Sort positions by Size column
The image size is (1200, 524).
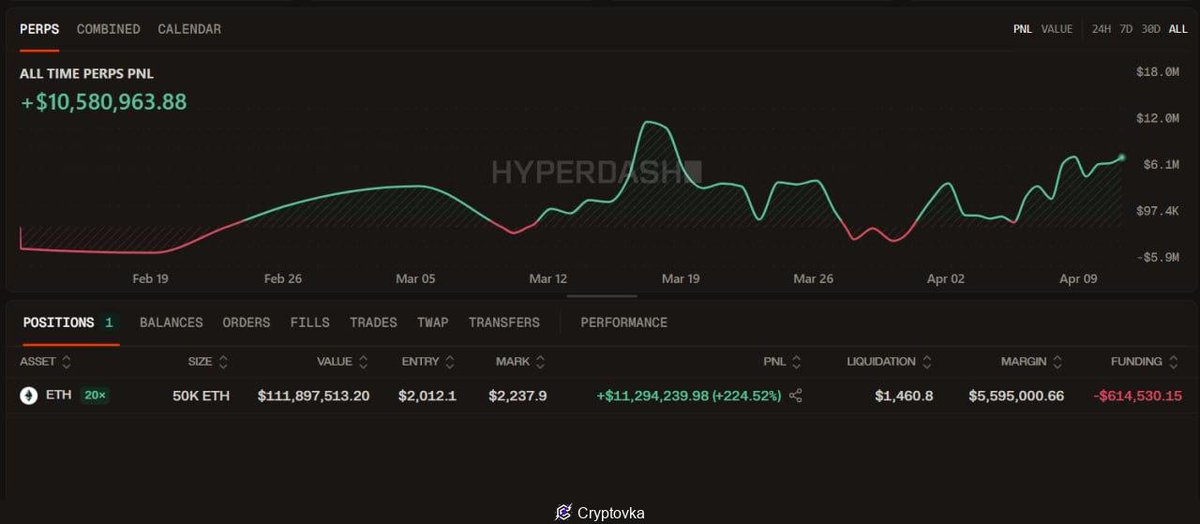223,362
